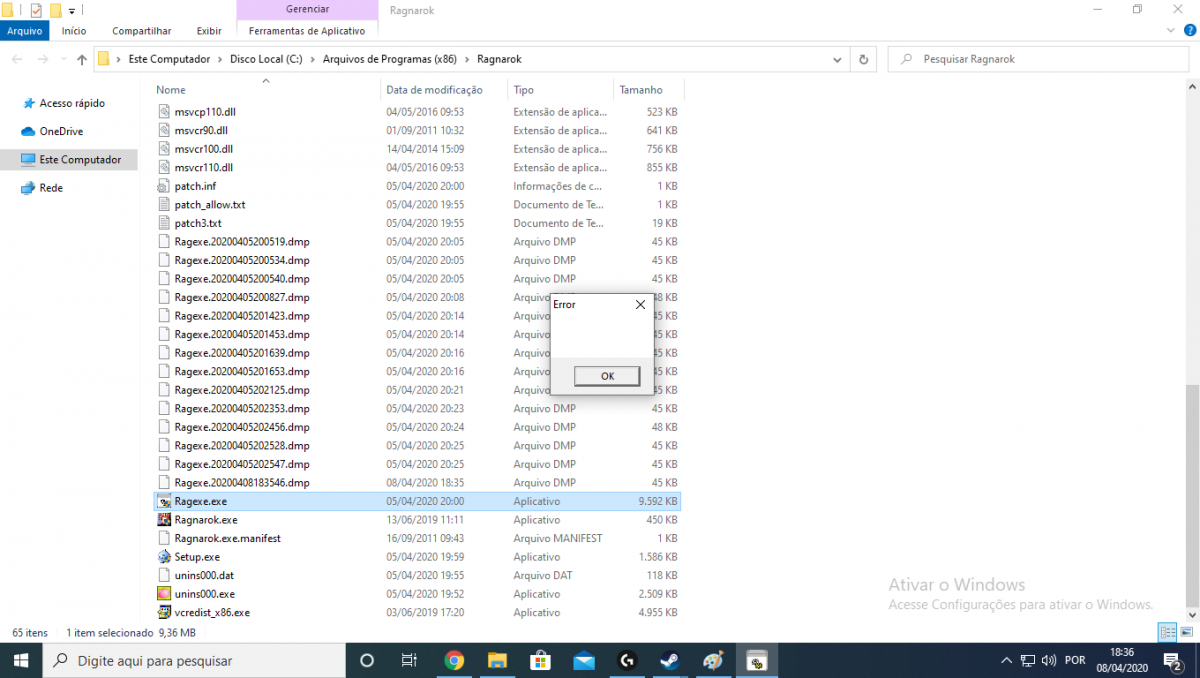Expand the chevron after Disco Local (C:)

pos(313,60)
